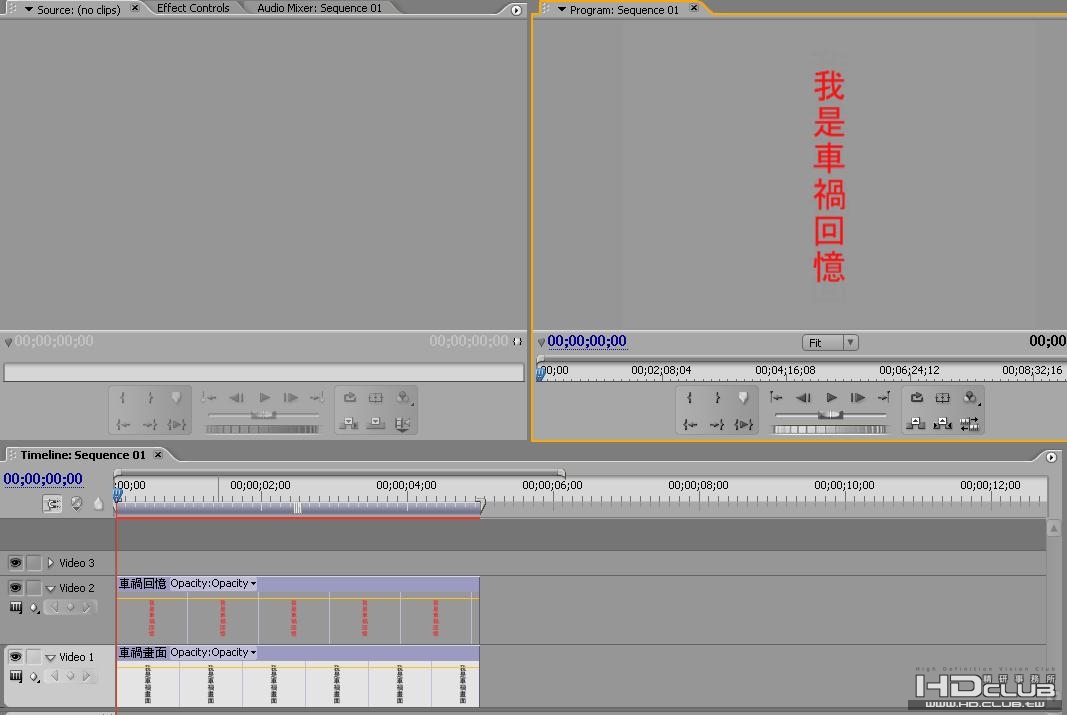The height and width of the screenshot is (715, 1067).
Task: Expand the Video 3 track
Action: 50,563
